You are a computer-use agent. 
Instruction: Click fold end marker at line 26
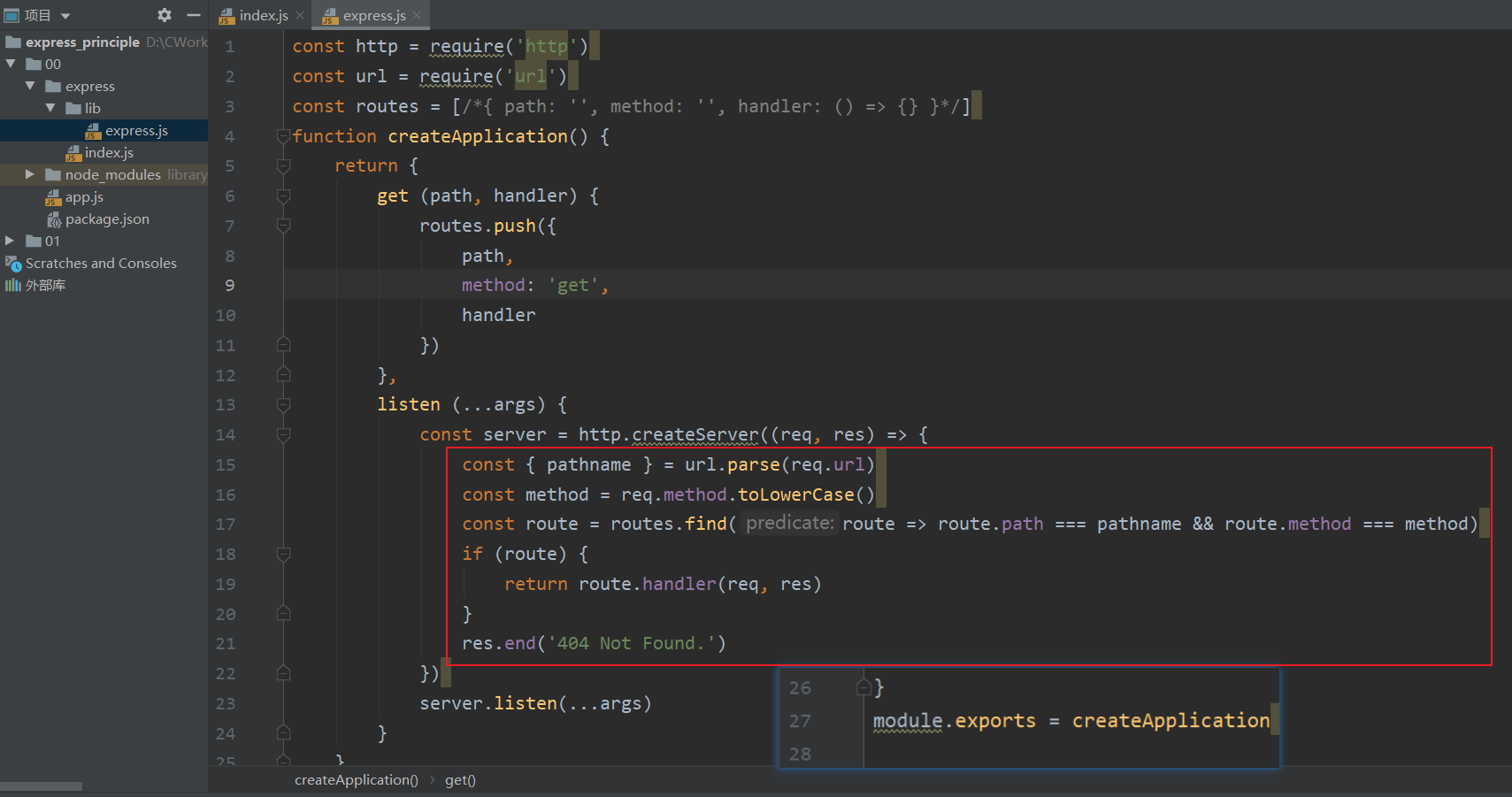pyautogui.click(x=864, y=687)
